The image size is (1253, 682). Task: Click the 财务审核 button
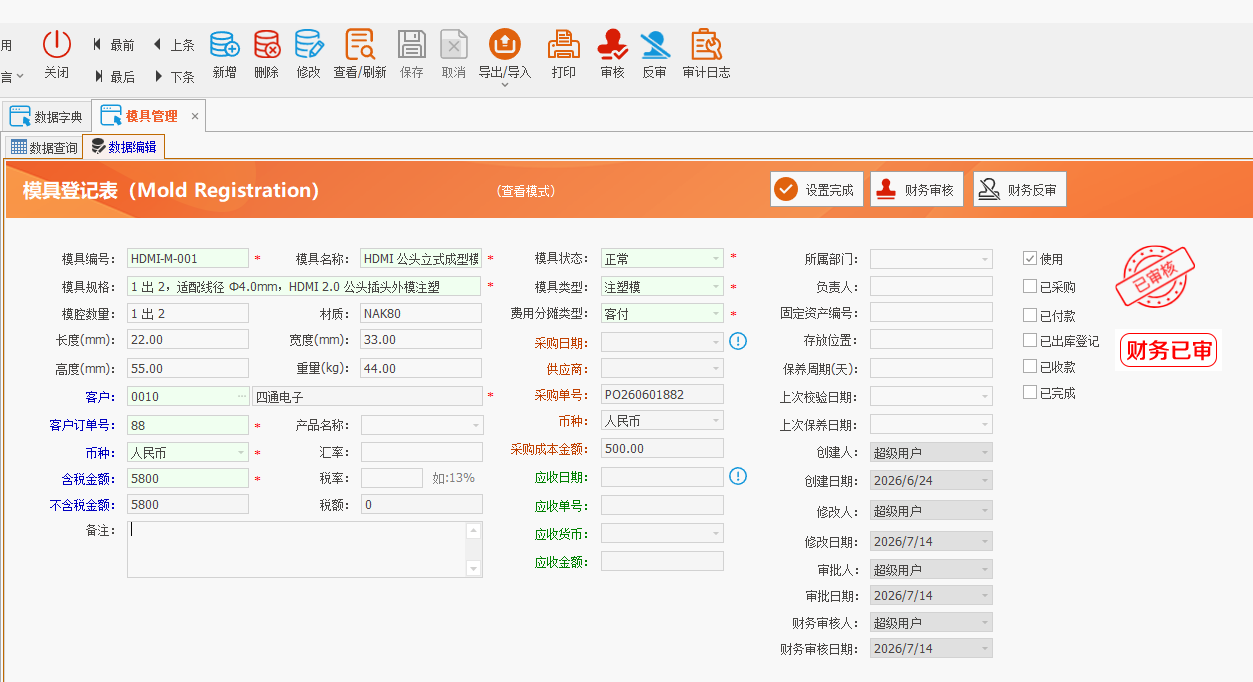(x=915, y=189)
